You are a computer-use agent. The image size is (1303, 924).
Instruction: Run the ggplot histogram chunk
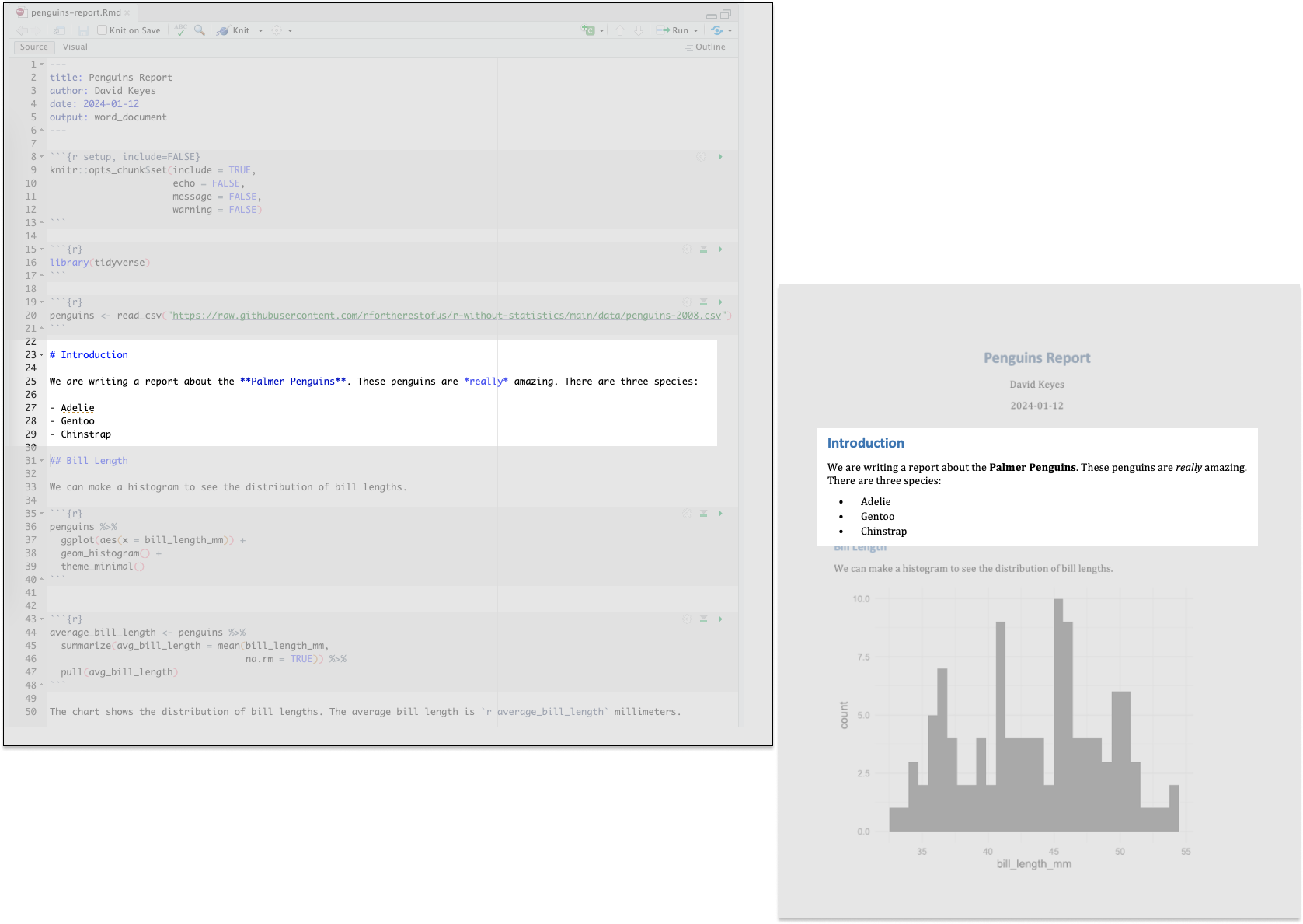pos(720,514)
